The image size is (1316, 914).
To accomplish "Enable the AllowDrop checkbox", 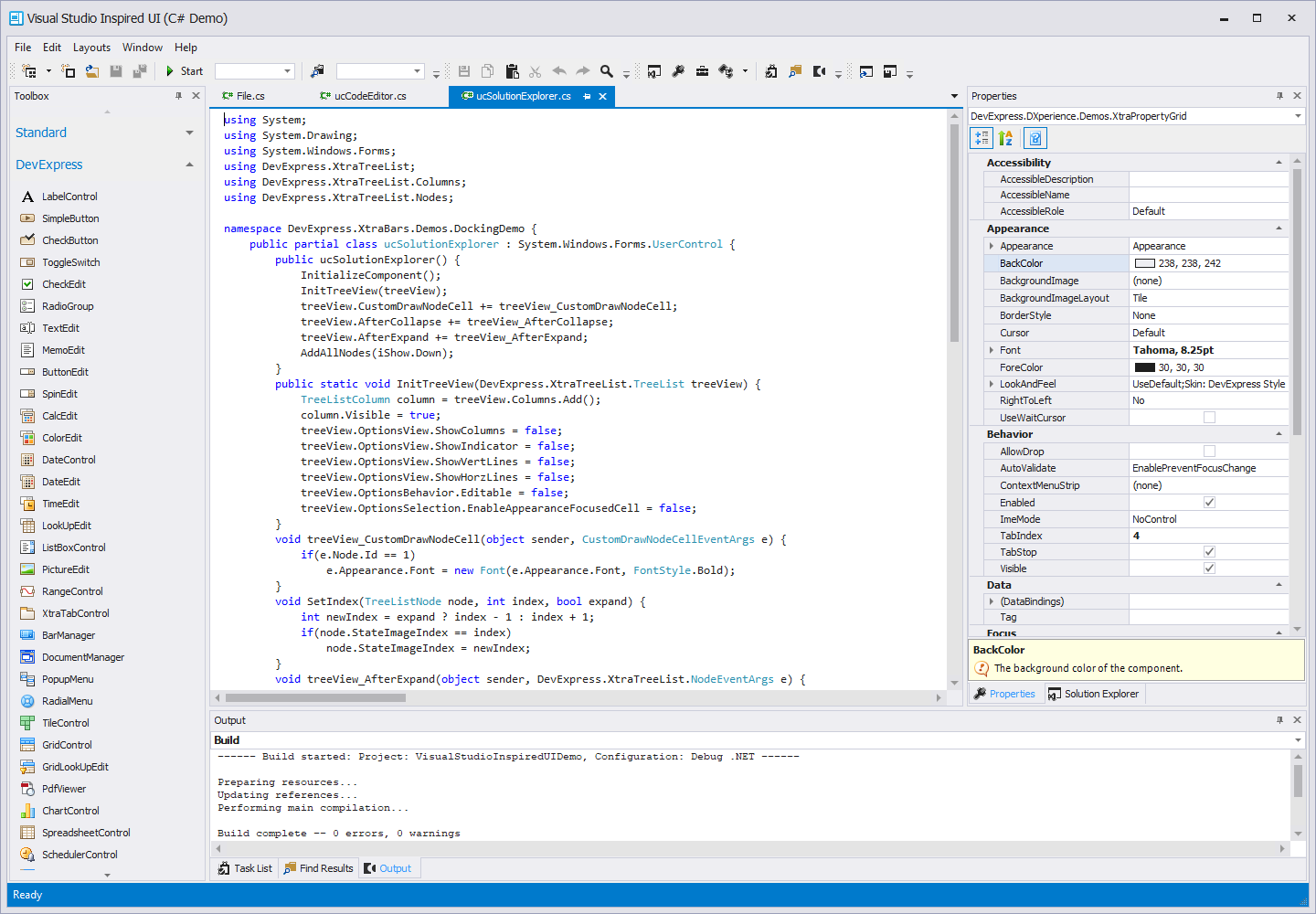I will pos(1209,451).
